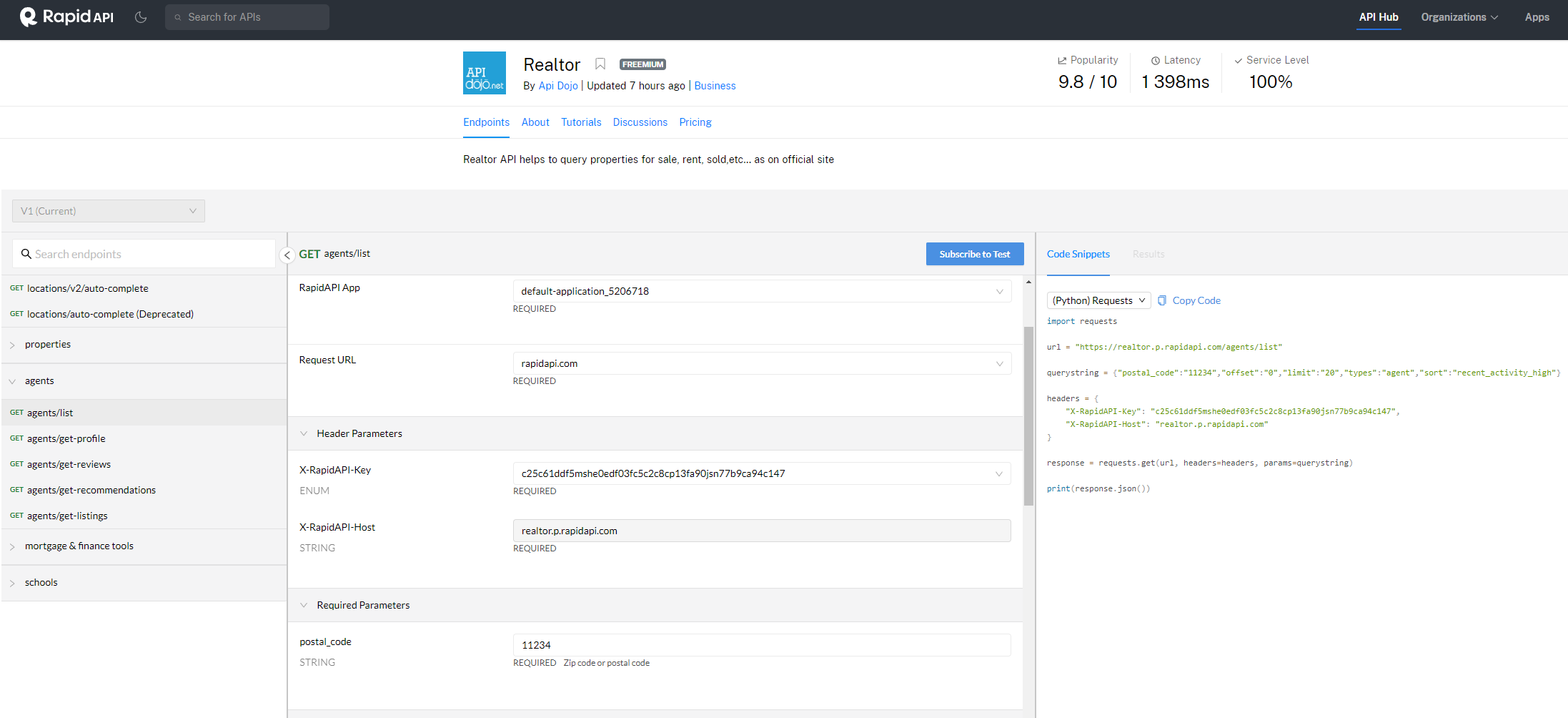
Task: Open the Request URL dropdown
Action: pyautogui.click(x=762, y=363)
